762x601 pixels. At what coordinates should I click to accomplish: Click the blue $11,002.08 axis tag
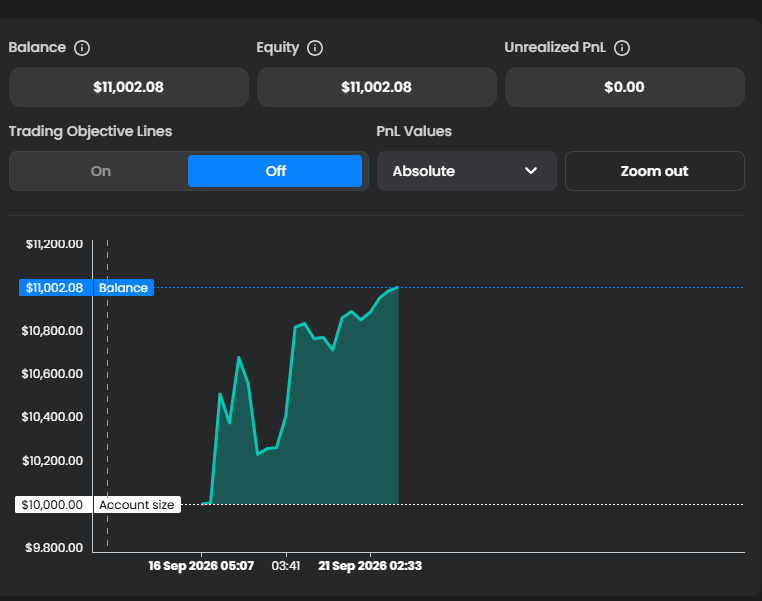pos(54,288)
